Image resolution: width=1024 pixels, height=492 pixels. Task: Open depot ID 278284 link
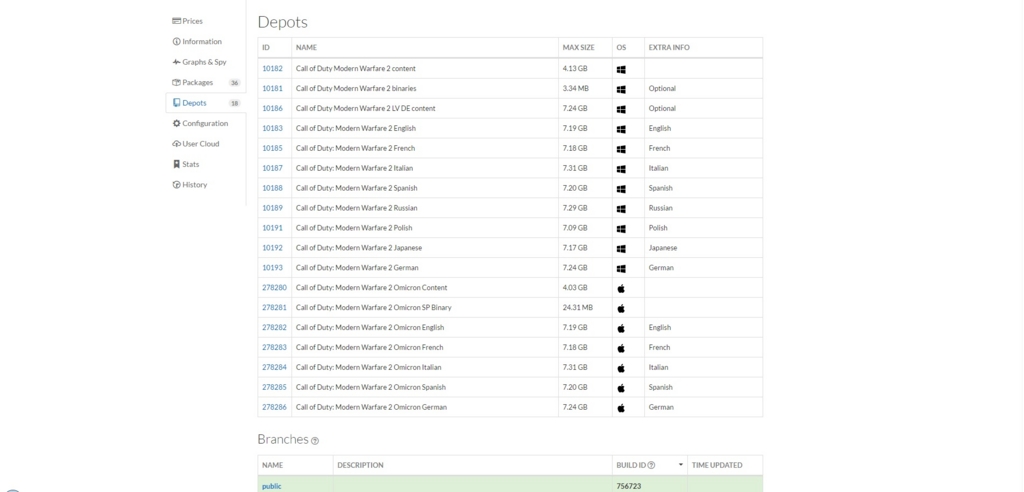click(274, 367)
